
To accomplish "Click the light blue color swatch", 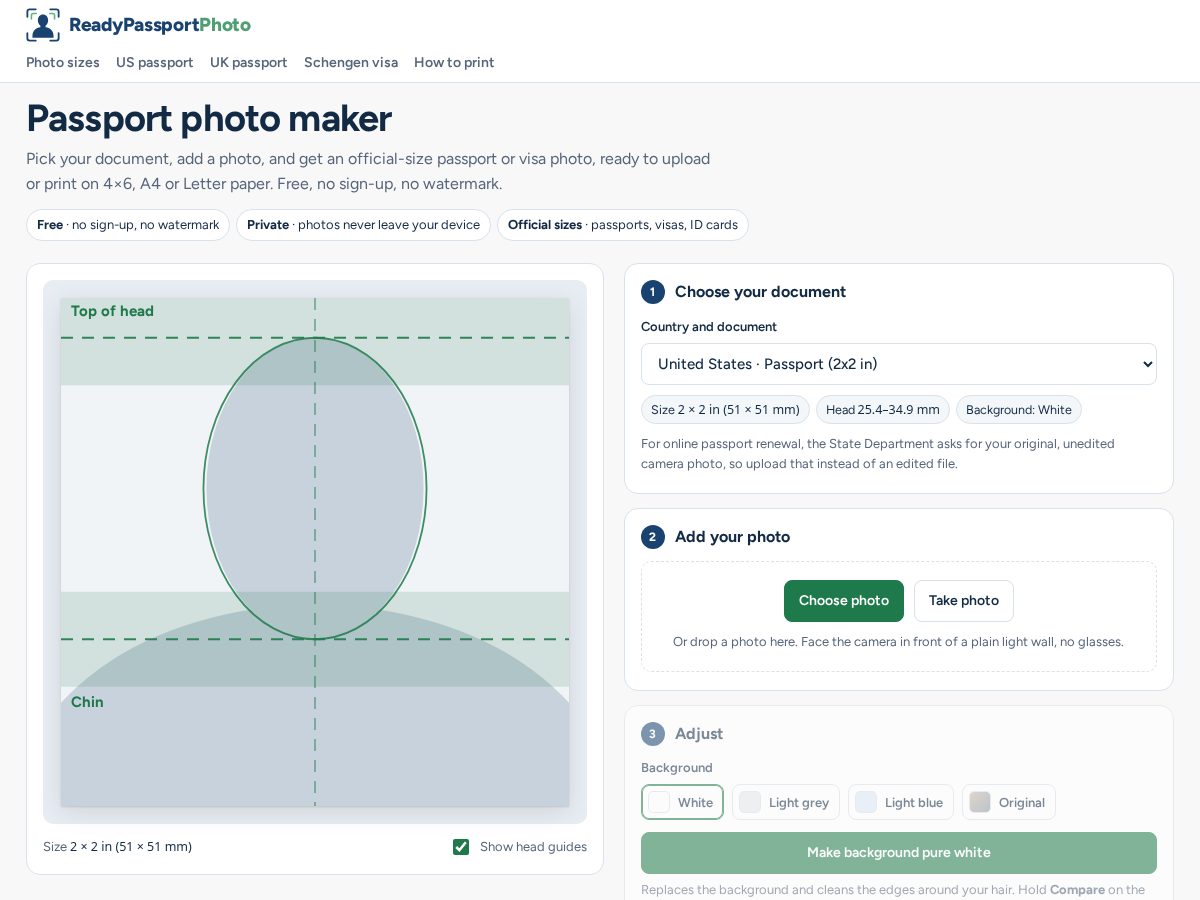I will 866,802.
